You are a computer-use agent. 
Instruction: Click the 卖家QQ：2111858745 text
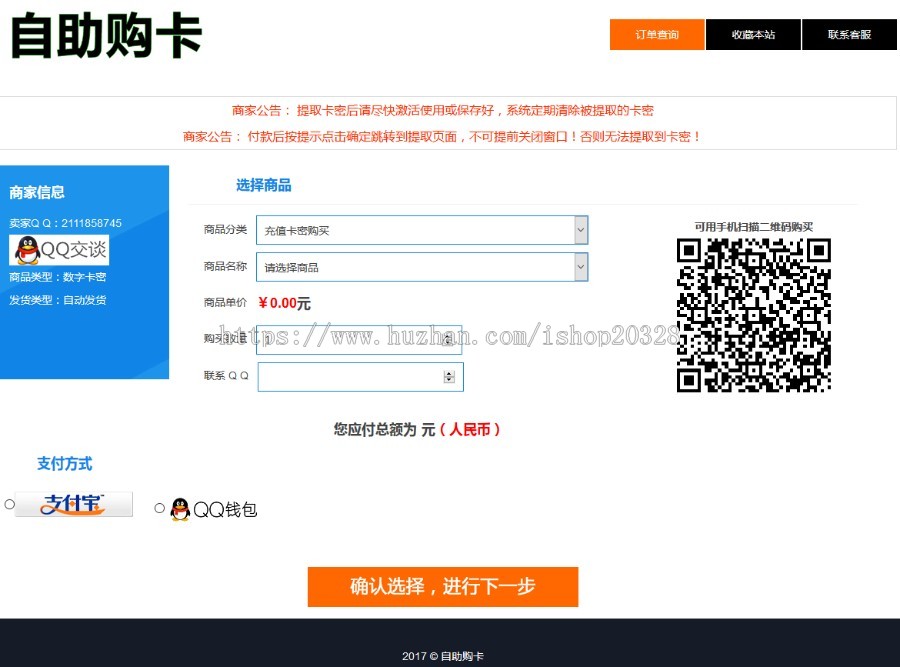[x=65, y=223]
